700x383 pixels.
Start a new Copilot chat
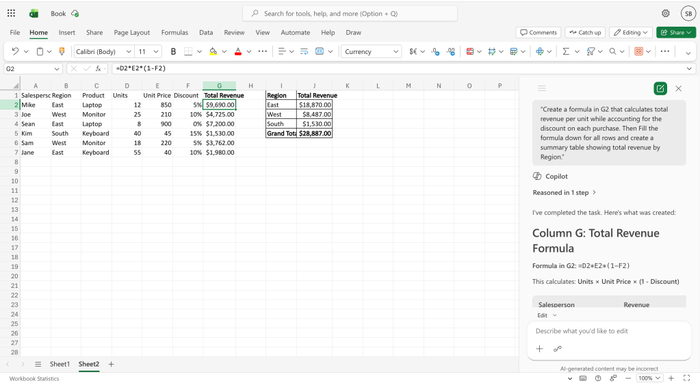tap(660, 88)
